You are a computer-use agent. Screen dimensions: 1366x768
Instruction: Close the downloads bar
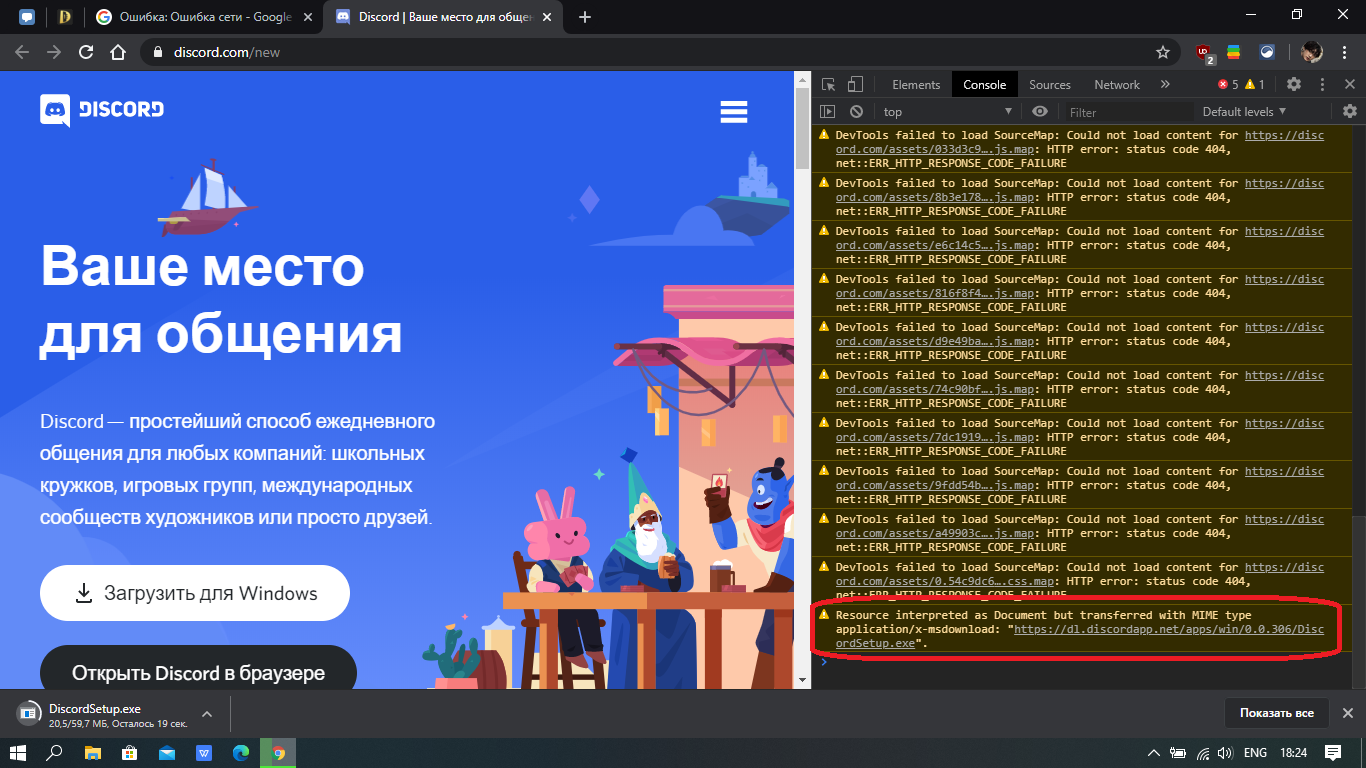point(1348,713)
